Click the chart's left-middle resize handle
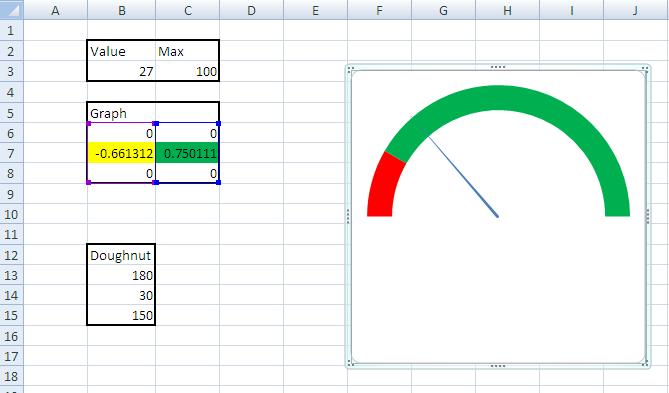The width and height of the screenshot is (669, 393). (348, 216)
